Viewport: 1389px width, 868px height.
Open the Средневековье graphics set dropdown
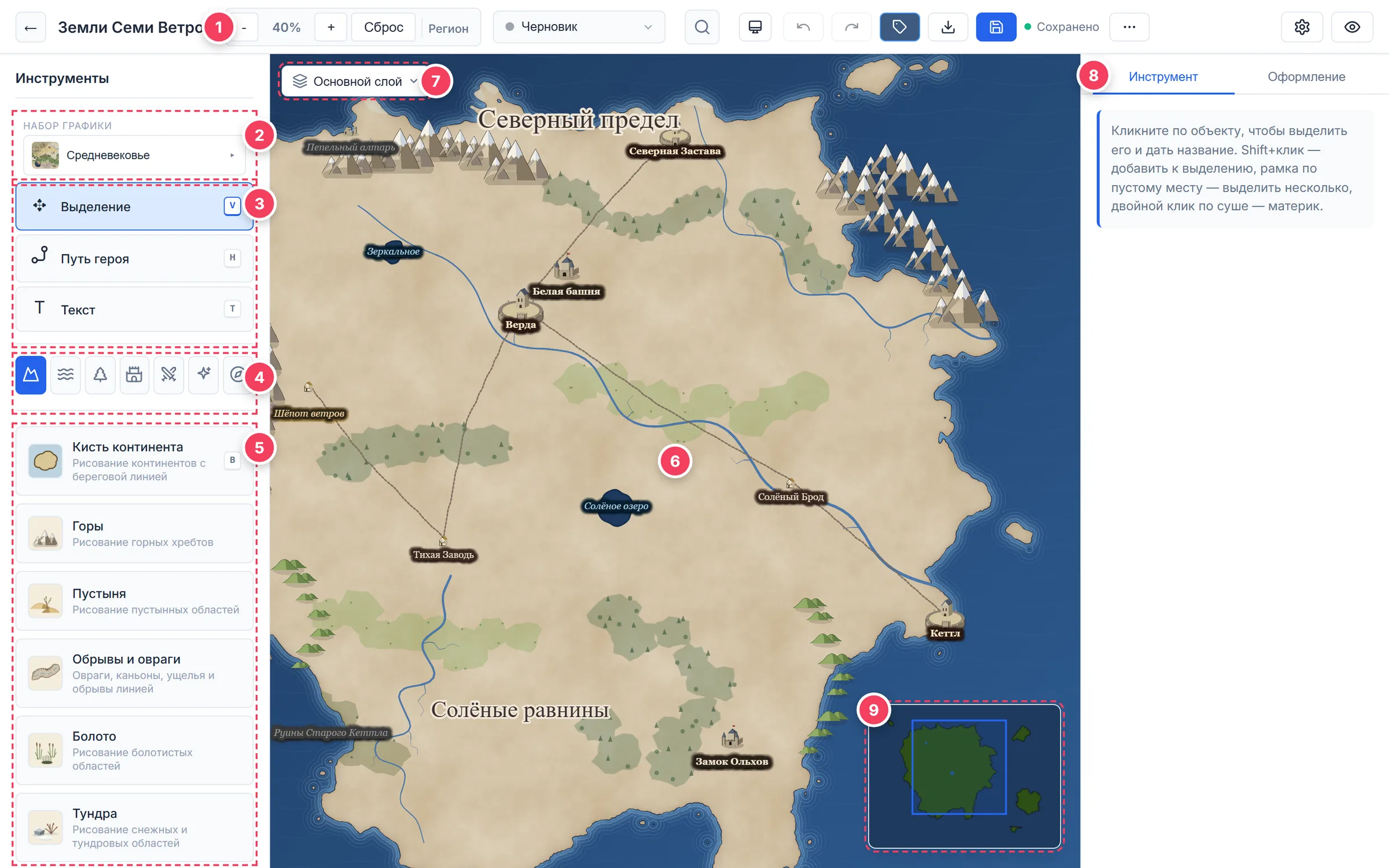134,155
